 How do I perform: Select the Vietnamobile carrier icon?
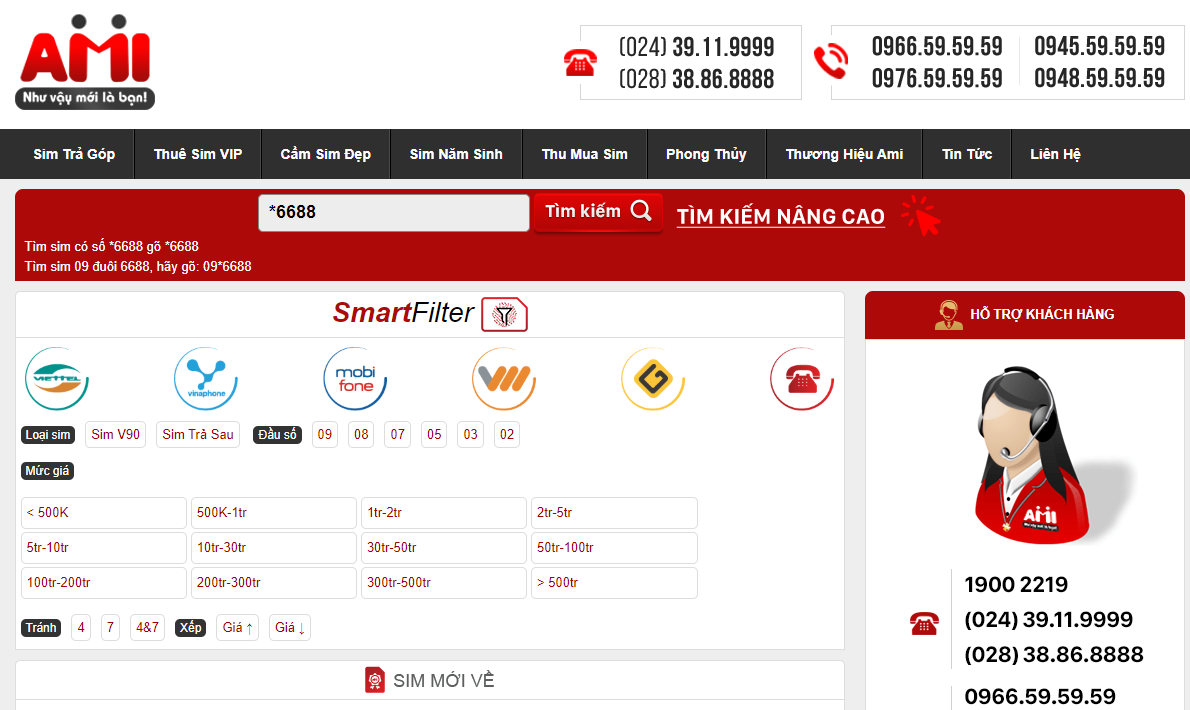(504, 379)
